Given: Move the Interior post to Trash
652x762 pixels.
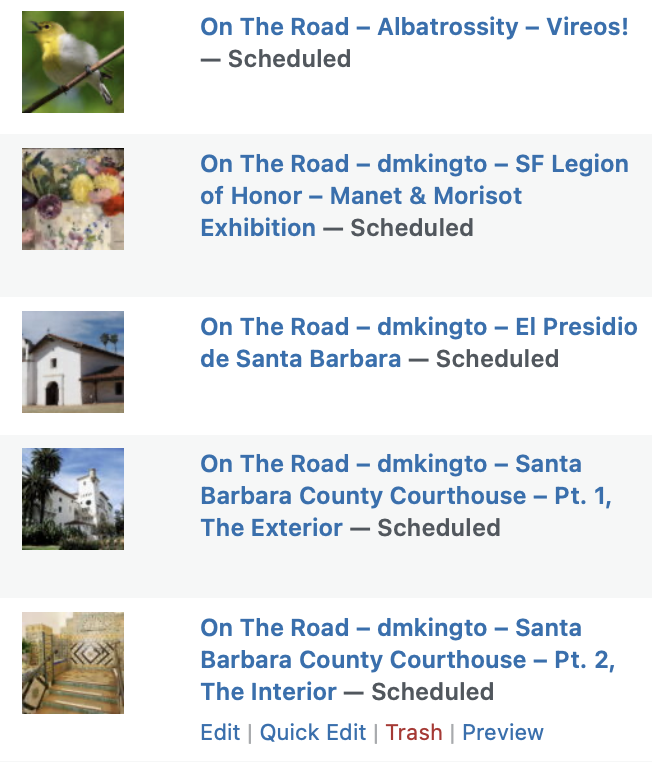Looking at the screenshot, I should [414, 732].
